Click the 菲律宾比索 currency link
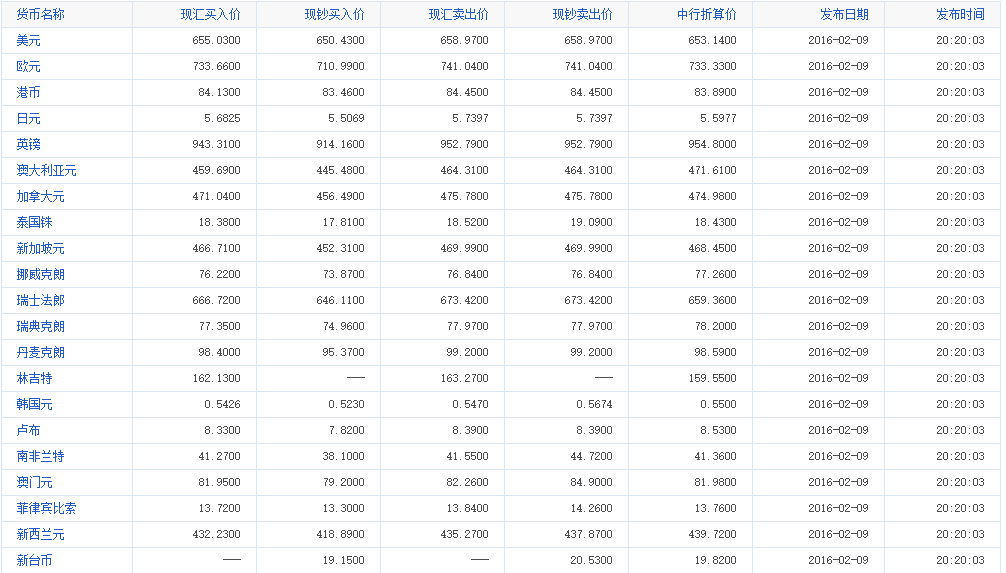 (x=47, y=508)
